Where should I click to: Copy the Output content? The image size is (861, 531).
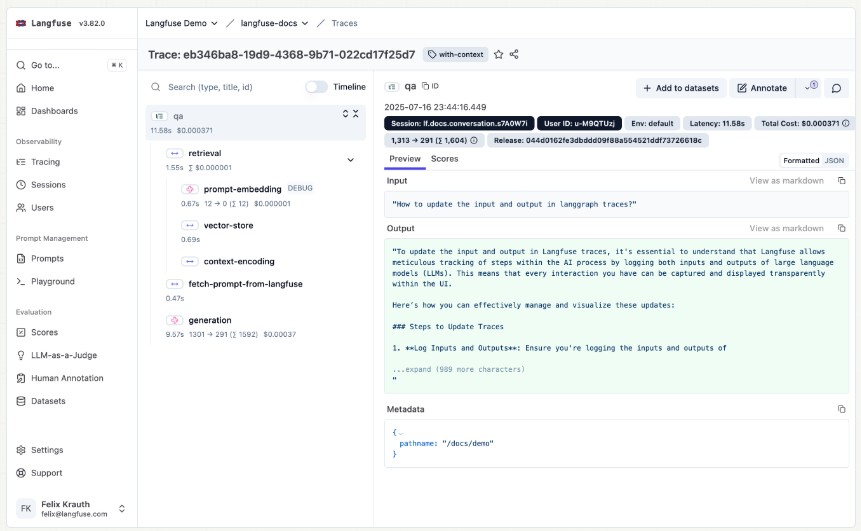click(841, 228)
